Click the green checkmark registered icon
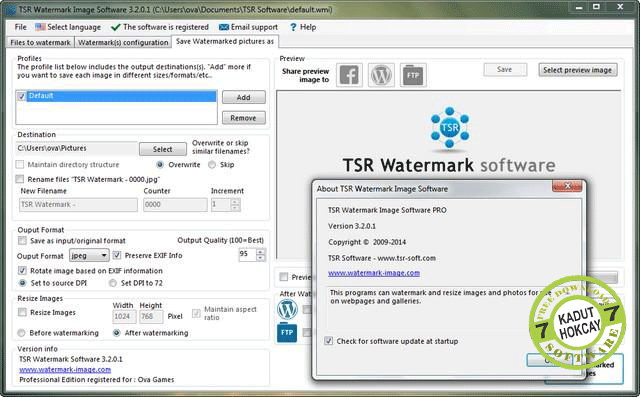 tap(116, 27)
